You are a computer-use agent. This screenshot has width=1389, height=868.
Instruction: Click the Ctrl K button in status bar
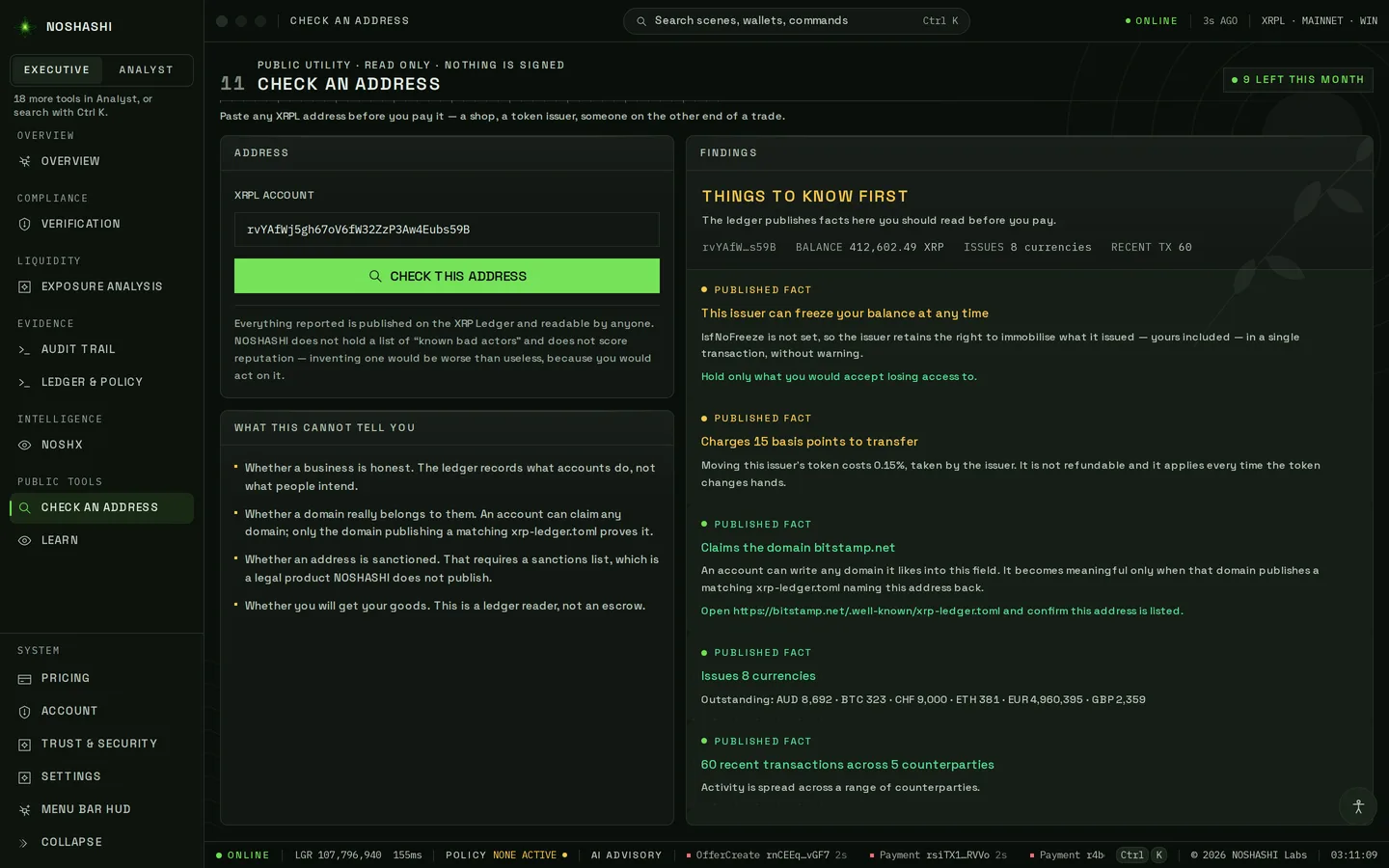coord(1142,855)
